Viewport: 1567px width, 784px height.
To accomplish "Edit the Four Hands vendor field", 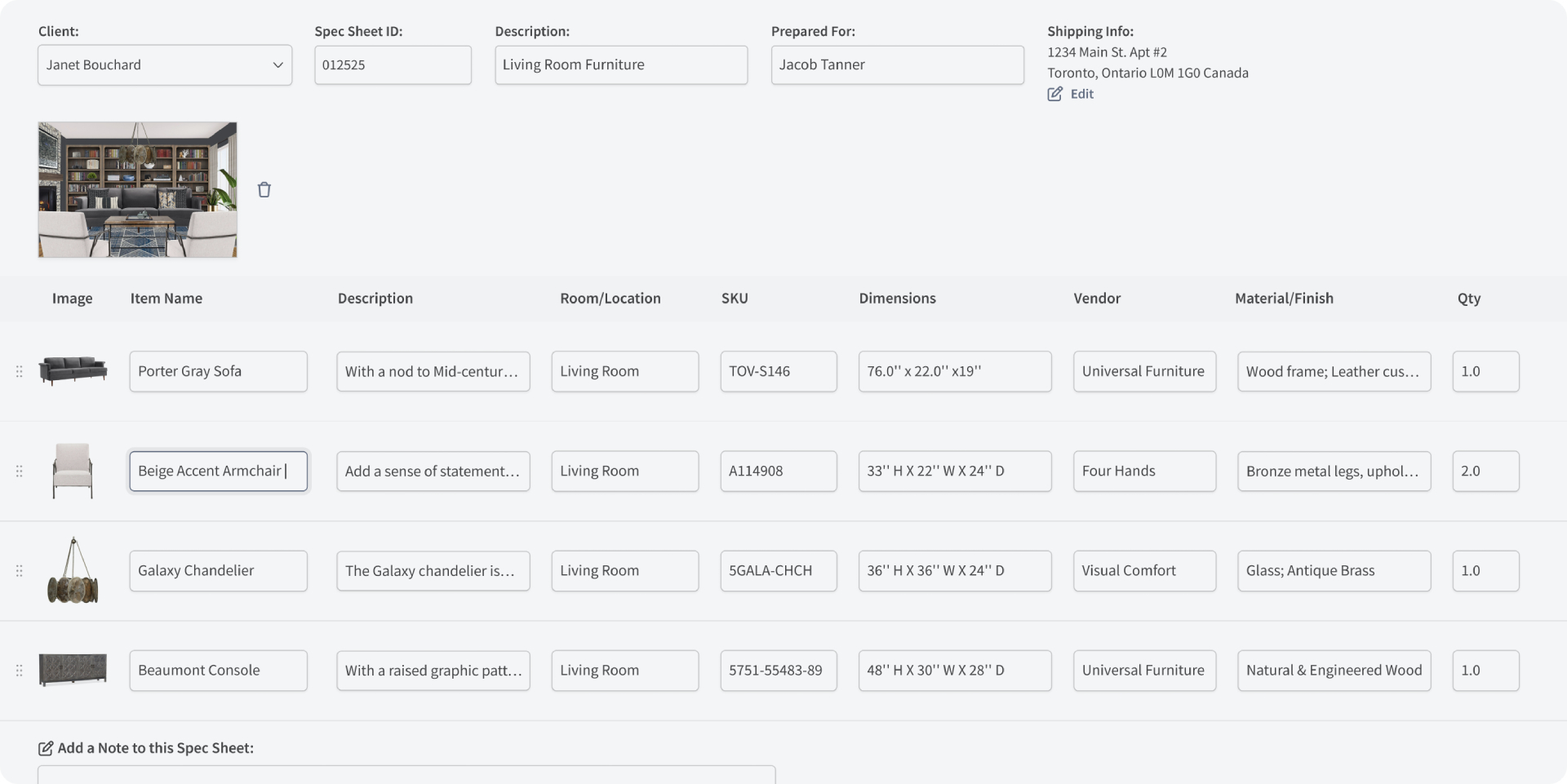I will tap(1143, 471).
